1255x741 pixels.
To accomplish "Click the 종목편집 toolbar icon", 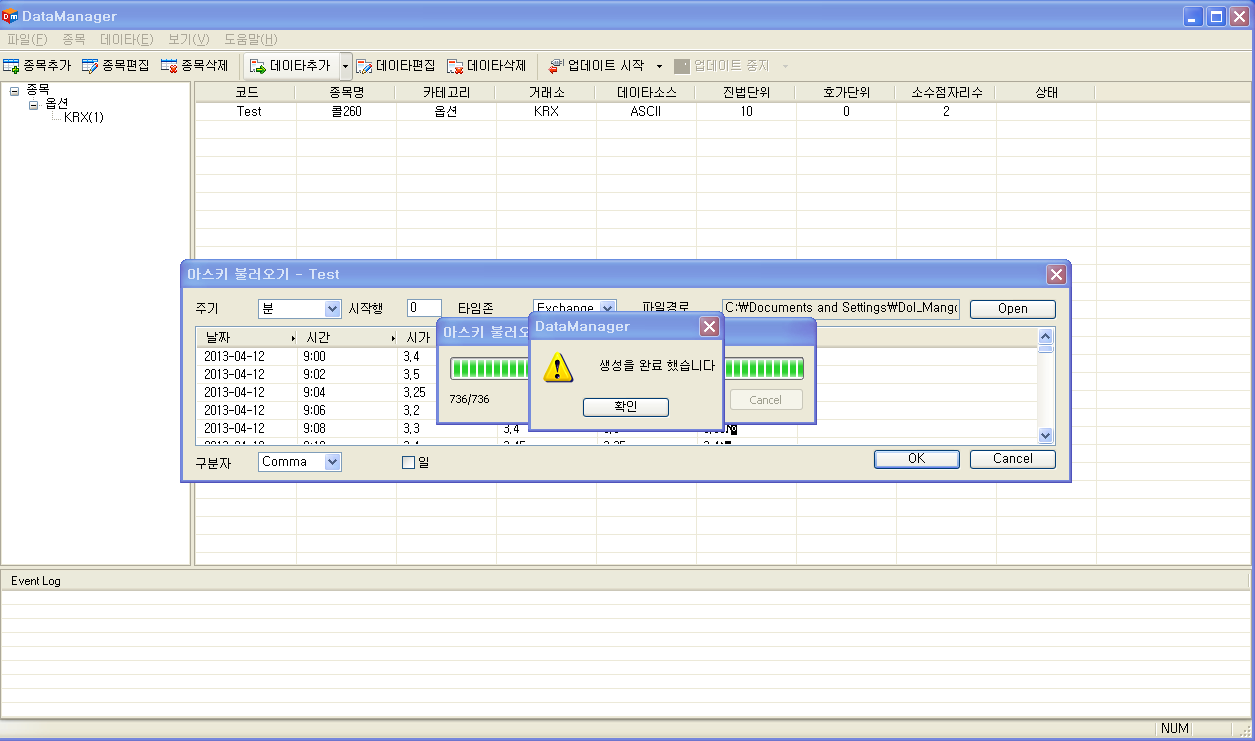I will [x=90, y=66].
